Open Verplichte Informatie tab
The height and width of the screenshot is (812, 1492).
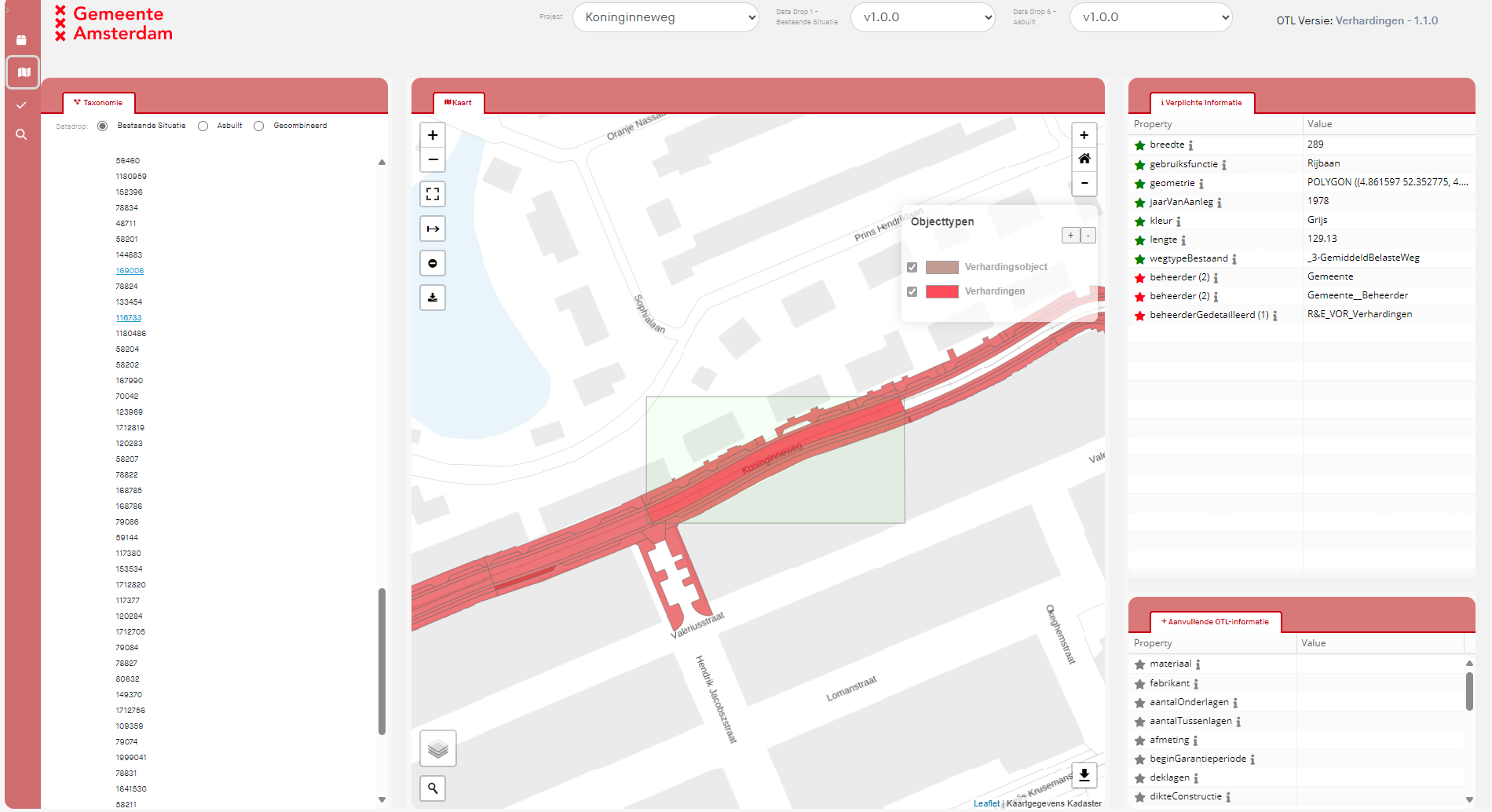pos(1202,103)
